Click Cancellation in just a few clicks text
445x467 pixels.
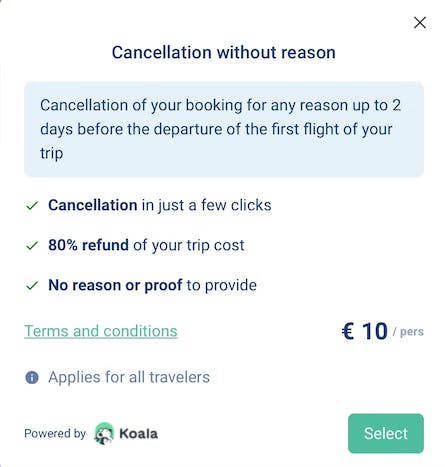160,205
